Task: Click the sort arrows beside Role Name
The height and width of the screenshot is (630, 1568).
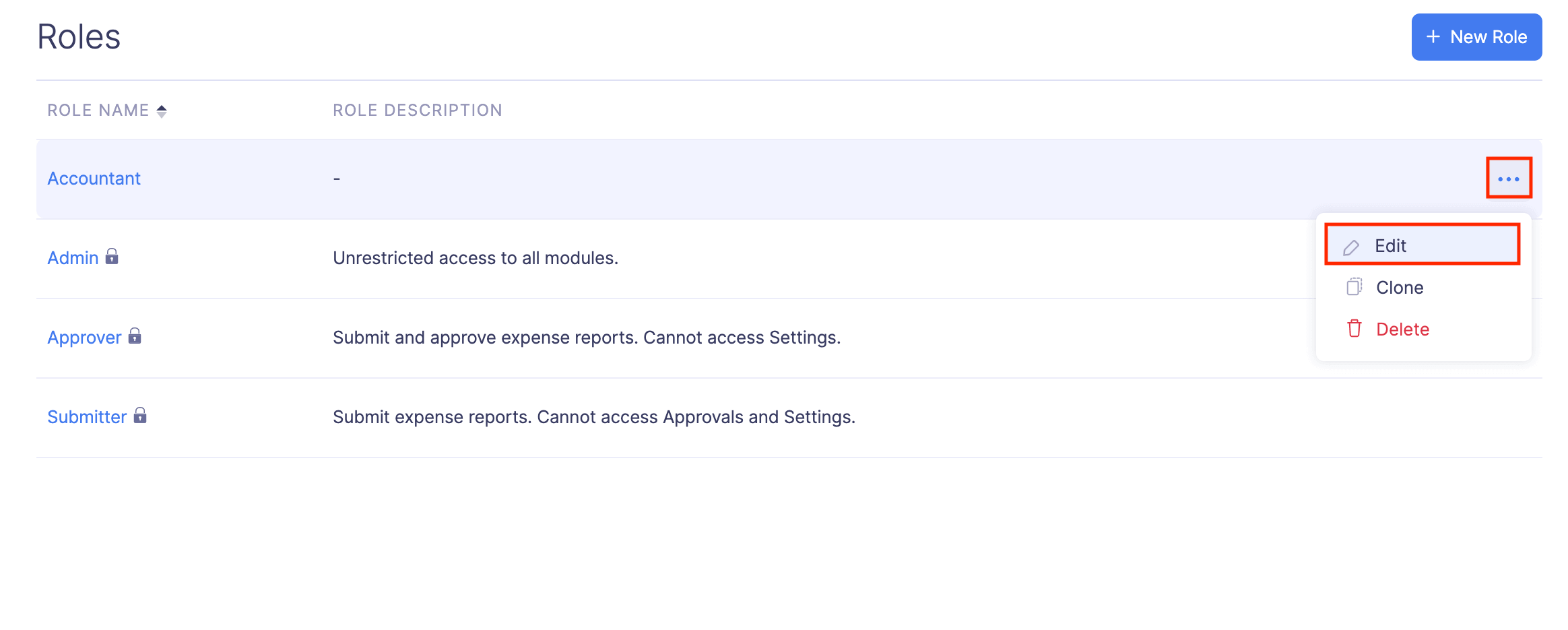Action: (x=162, y=111)
